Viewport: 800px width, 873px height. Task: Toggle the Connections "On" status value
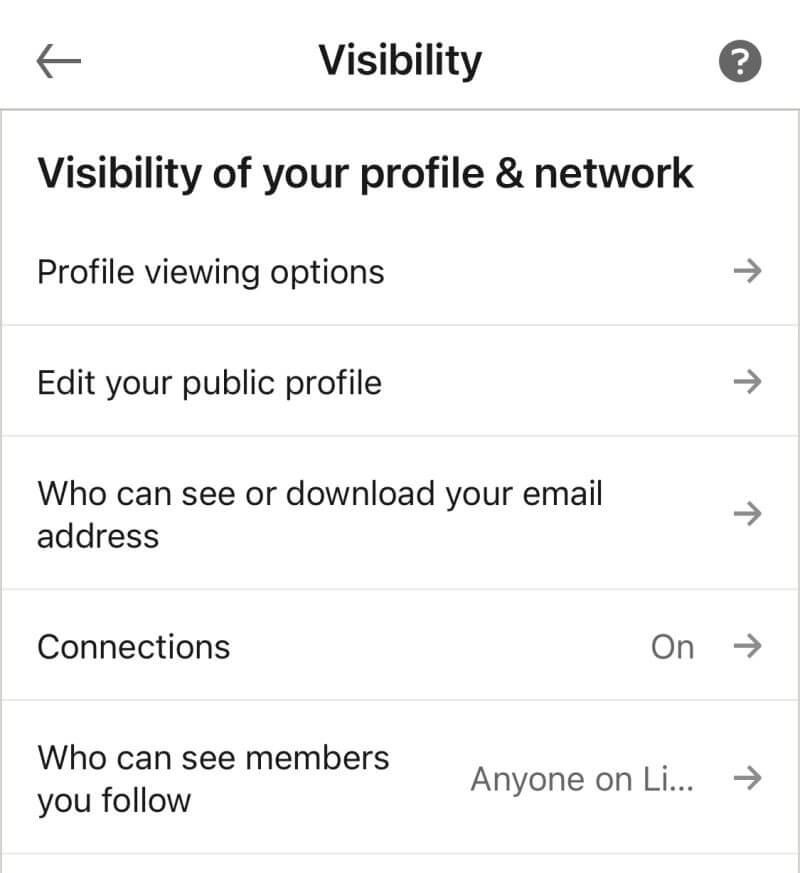[672, 647]
